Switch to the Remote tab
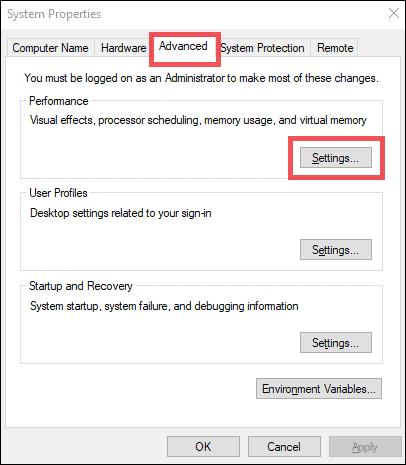This screenshot has height=465, width=406. click(x=335, y=48)
